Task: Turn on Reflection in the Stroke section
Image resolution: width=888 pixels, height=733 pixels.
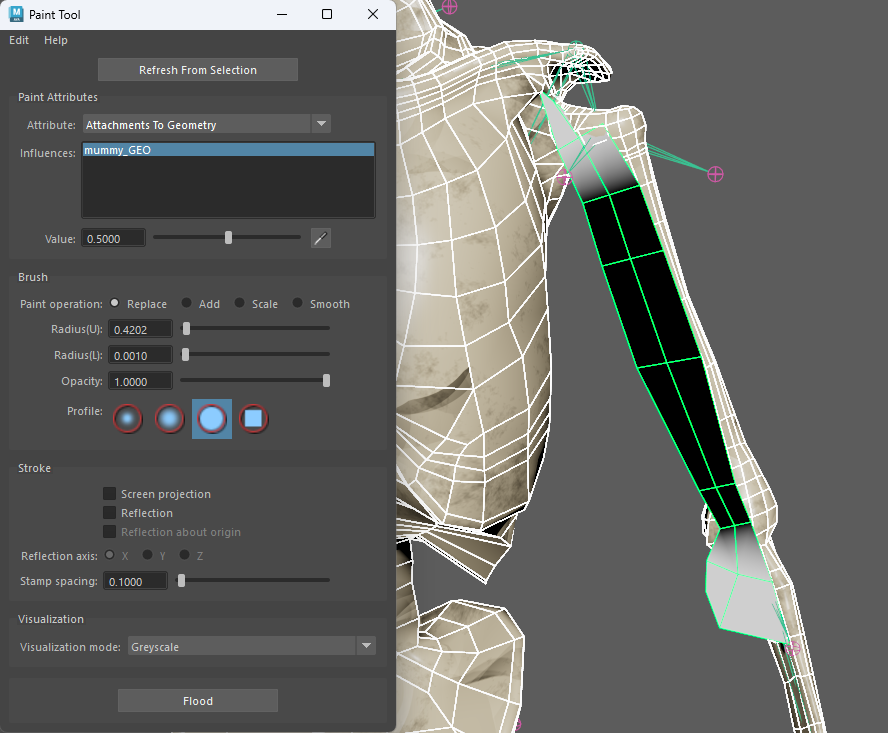Action: [x=109, y=512]
